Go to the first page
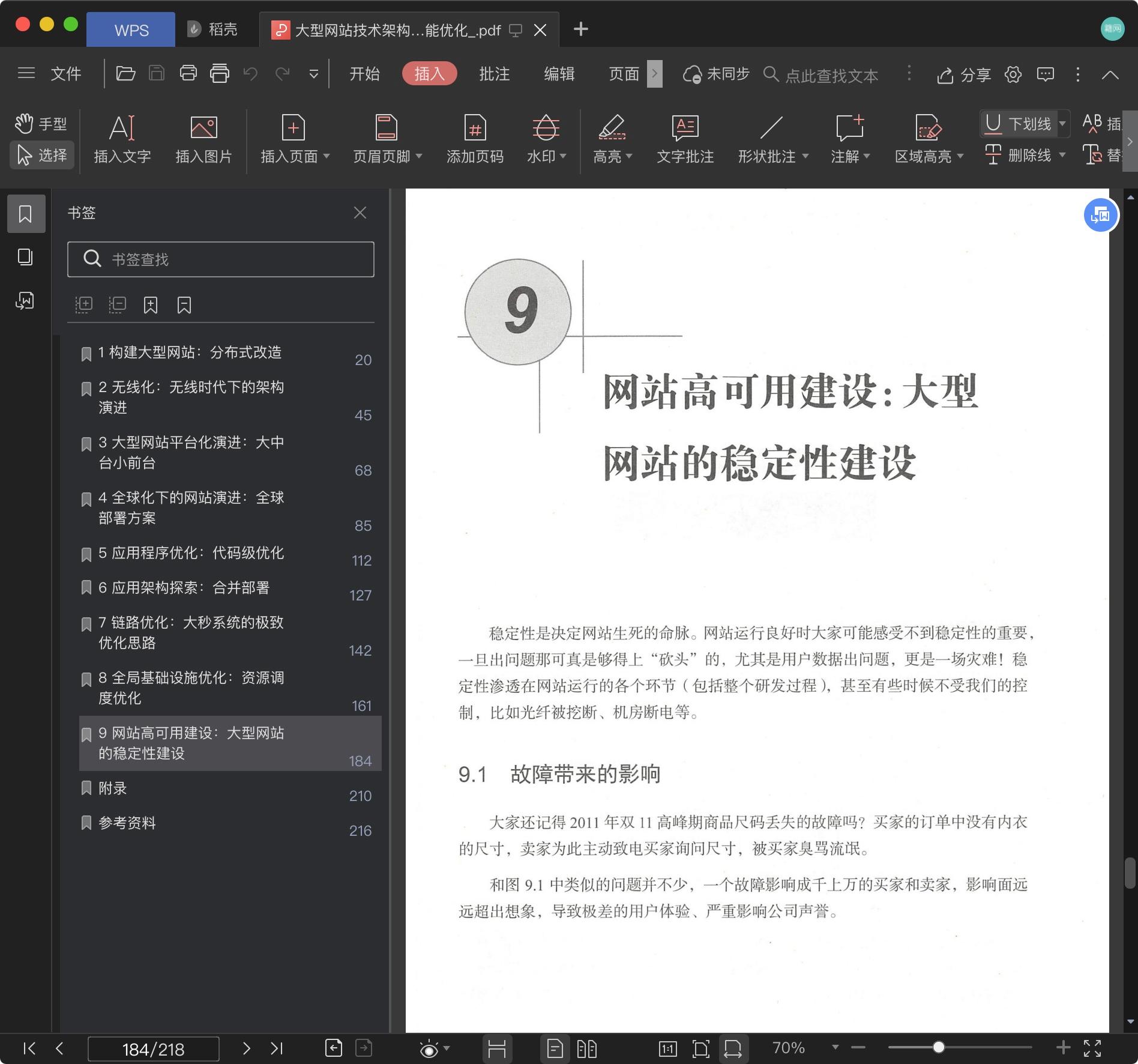1138x1064 pixels. click(x=29, y=1048)
